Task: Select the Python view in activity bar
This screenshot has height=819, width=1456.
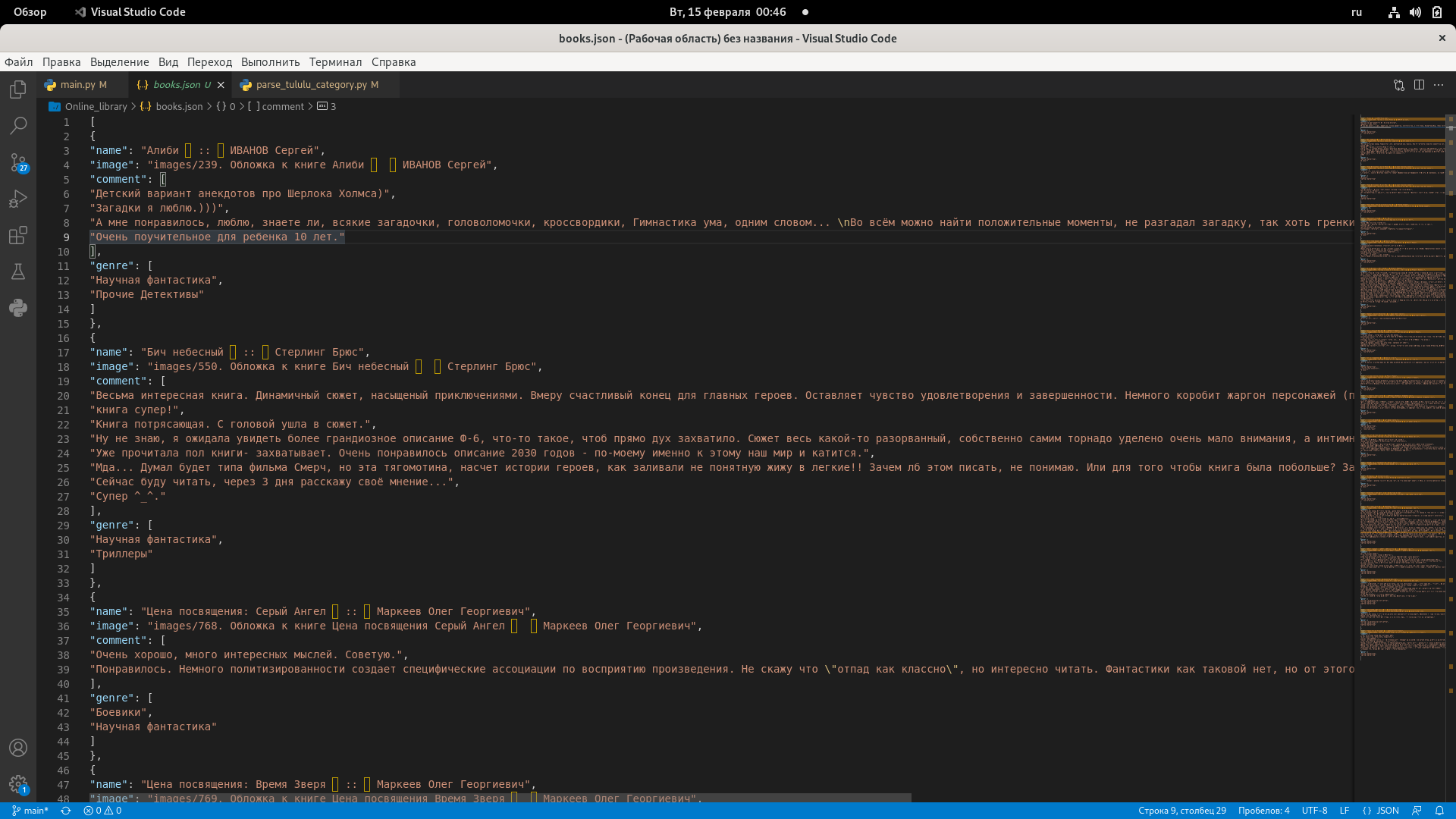Action: (x=17, y=308)
